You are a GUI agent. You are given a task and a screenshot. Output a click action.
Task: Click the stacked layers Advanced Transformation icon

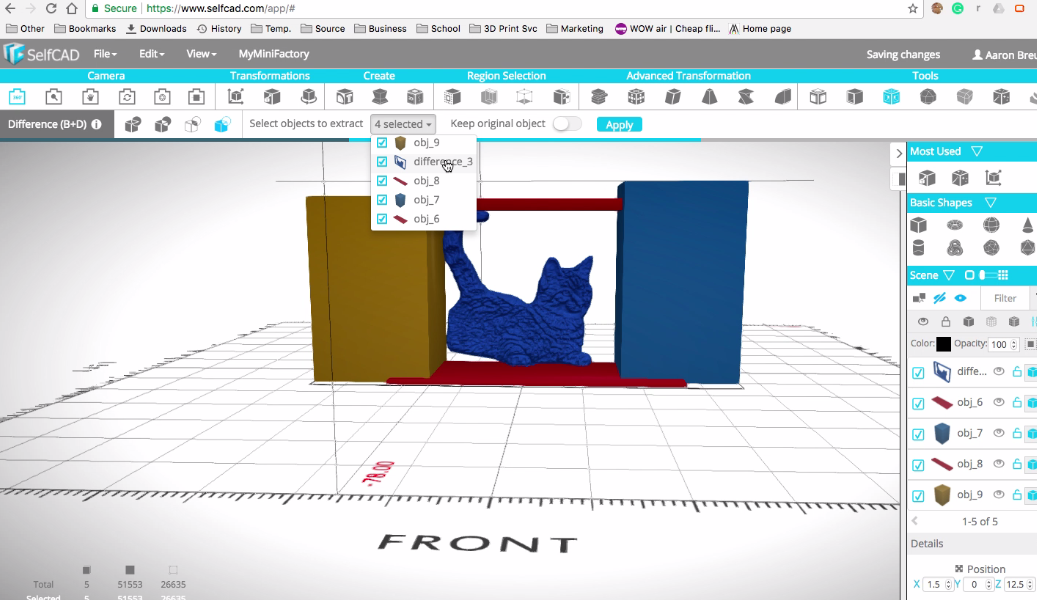(x=599, y=97)
